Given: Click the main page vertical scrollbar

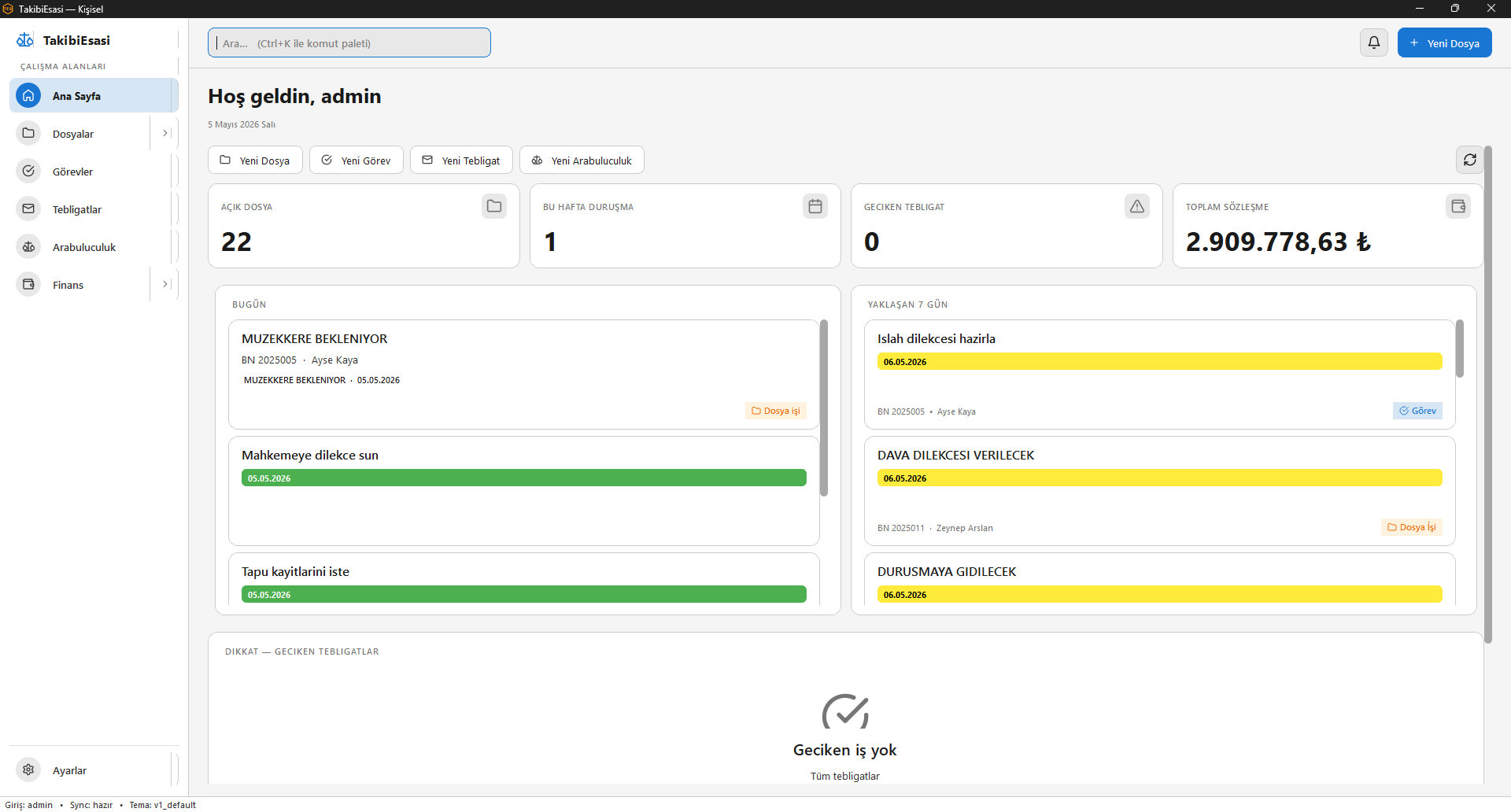Looking at the screenshot, I should [1488, 394].
